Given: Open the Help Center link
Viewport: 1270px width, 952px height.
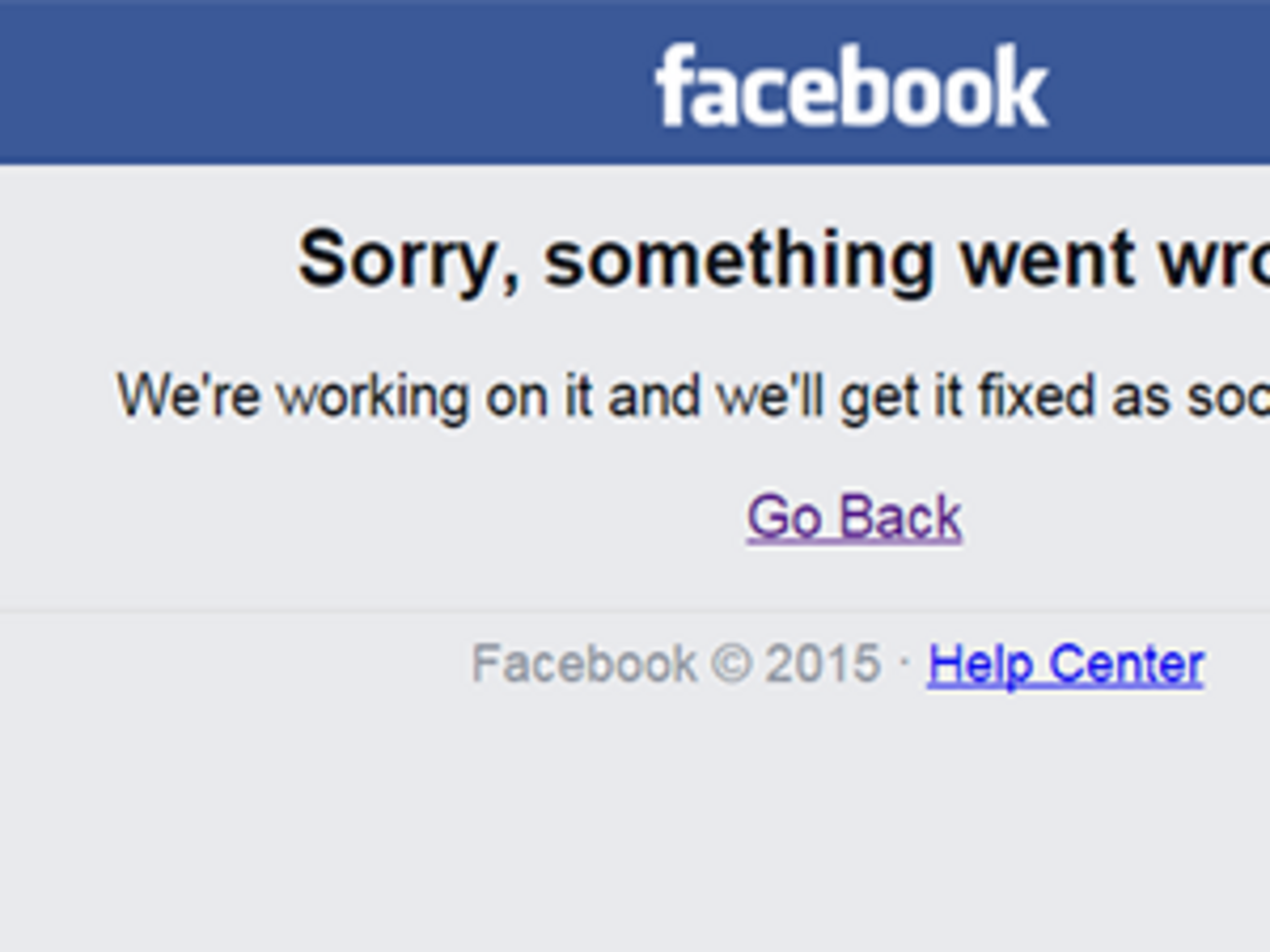Looking at the screenshot, I should tap(1065, 665).
